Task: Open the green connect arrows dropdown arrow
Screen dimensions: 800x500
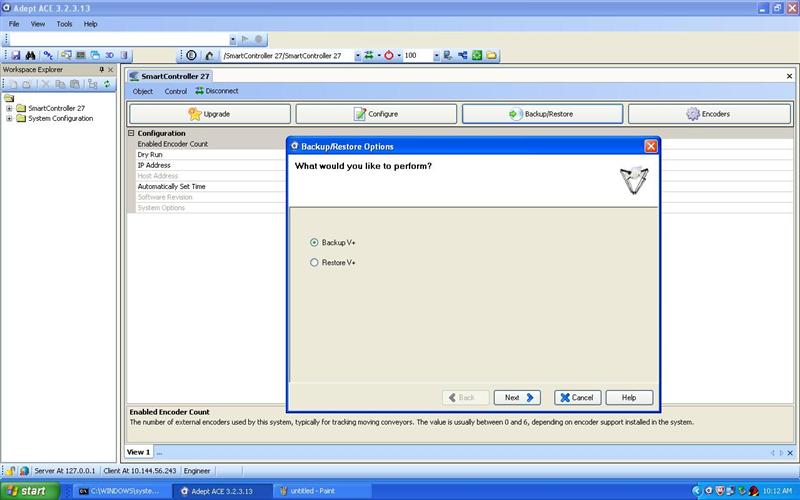Action: [379, 56]
